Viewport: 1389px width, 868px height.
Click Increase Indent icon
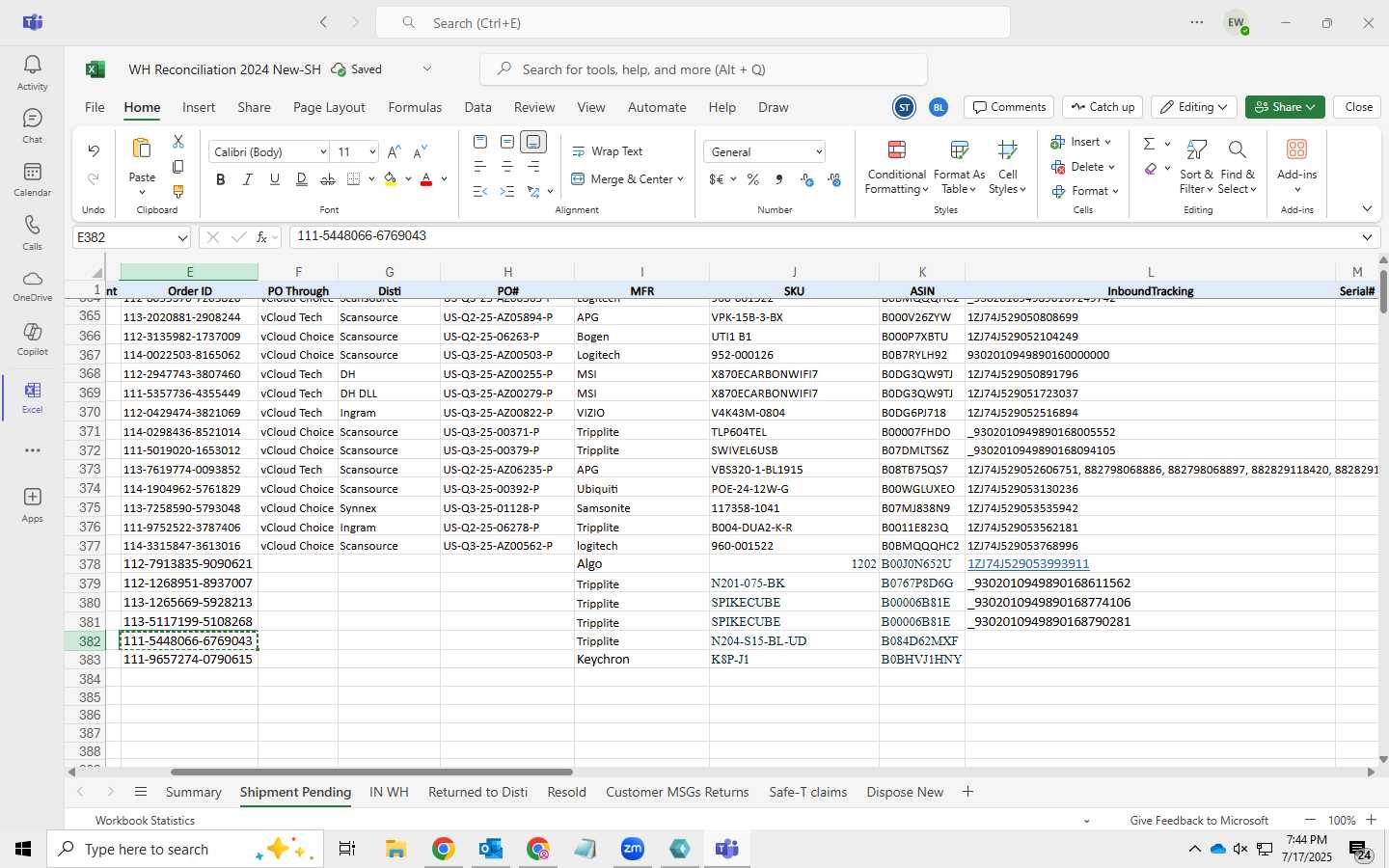(507, 192)
